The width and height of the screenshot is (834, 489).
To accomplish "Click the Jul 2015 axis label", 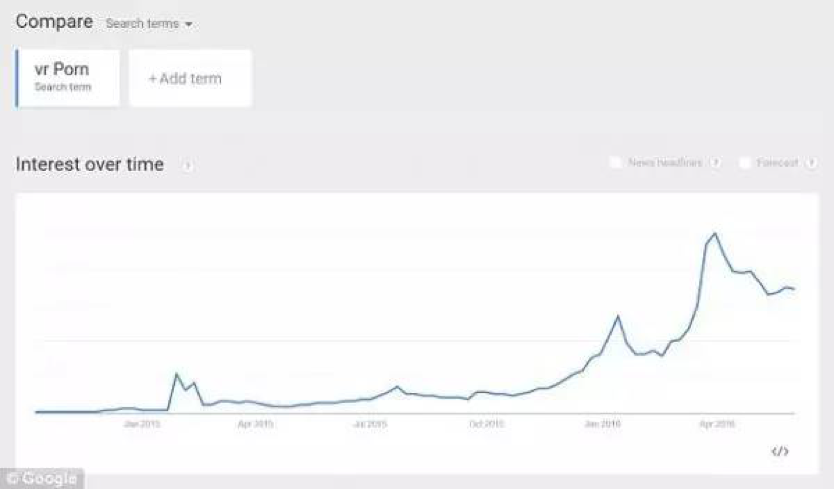I will tap(370, 424).
